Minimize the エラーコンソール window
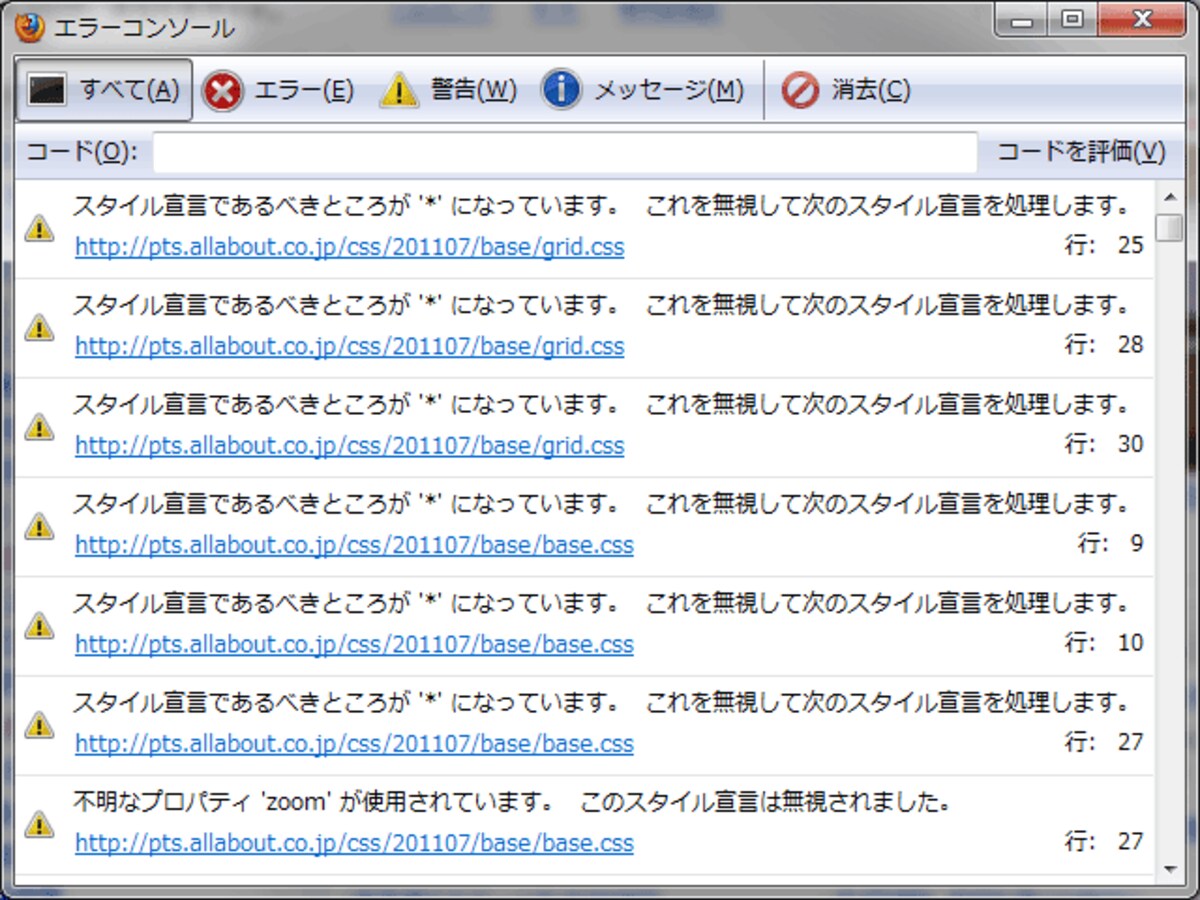 [x=1022, y=19]
